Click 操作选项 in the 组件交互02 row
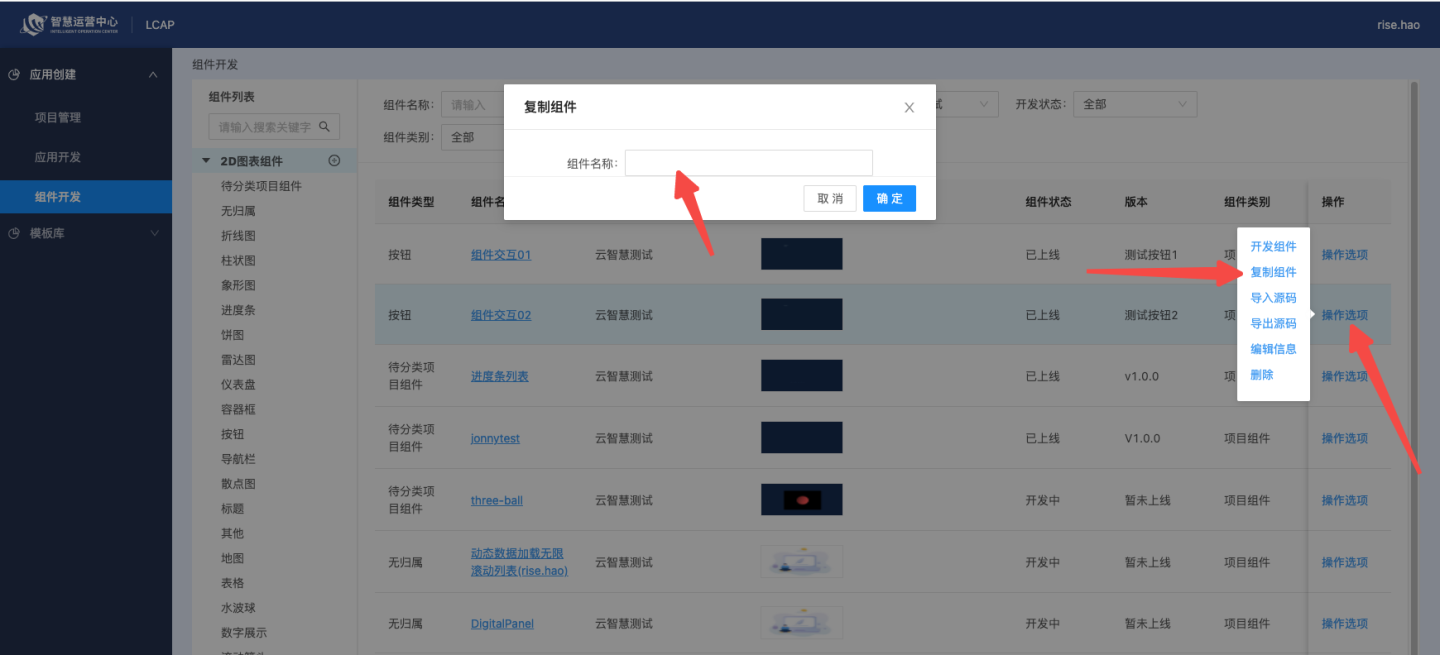1440x655 pixels. pyautogui.click(x=1344, y=315)
